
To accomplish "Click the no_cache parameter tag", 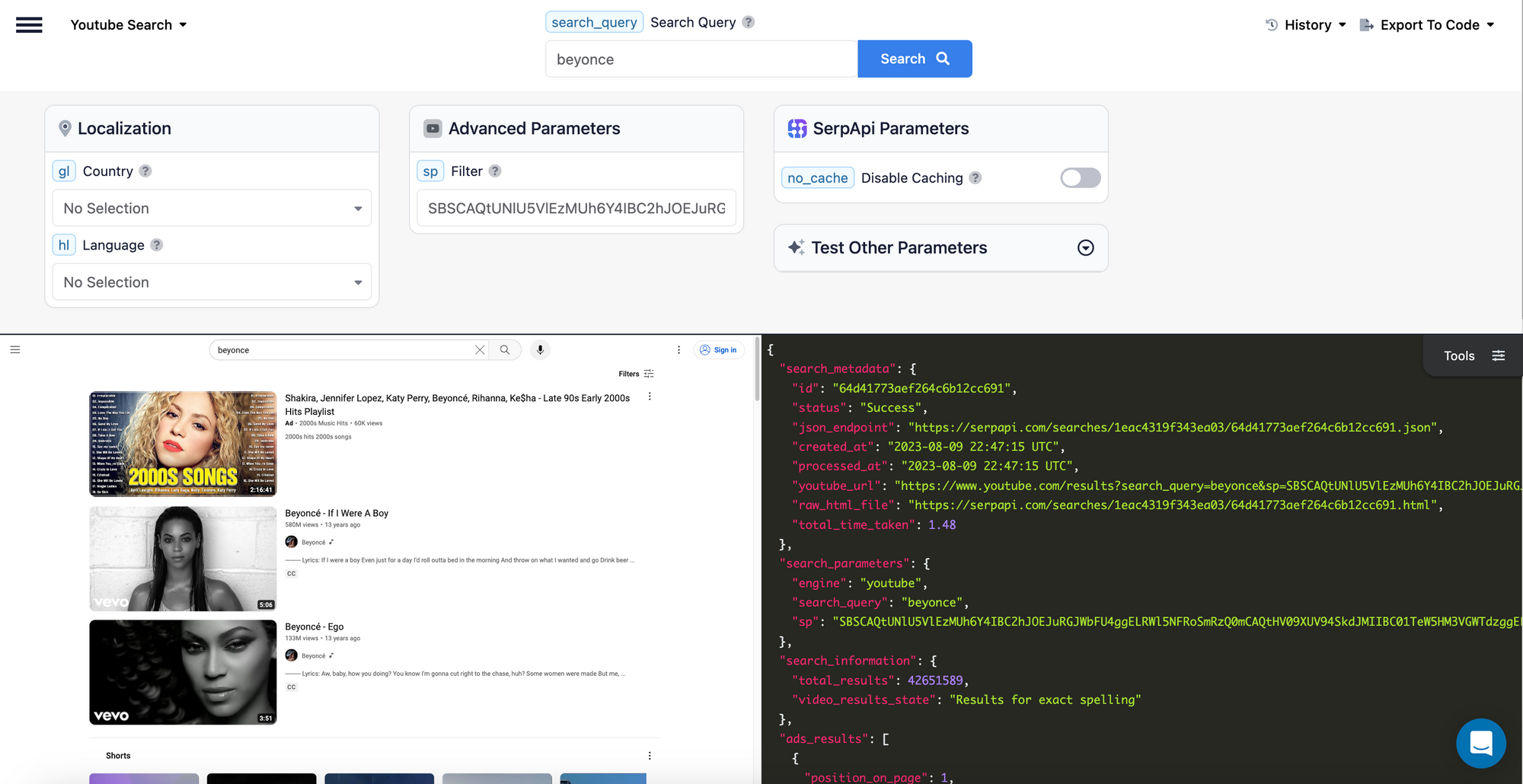I will click(x=818, y=178).
